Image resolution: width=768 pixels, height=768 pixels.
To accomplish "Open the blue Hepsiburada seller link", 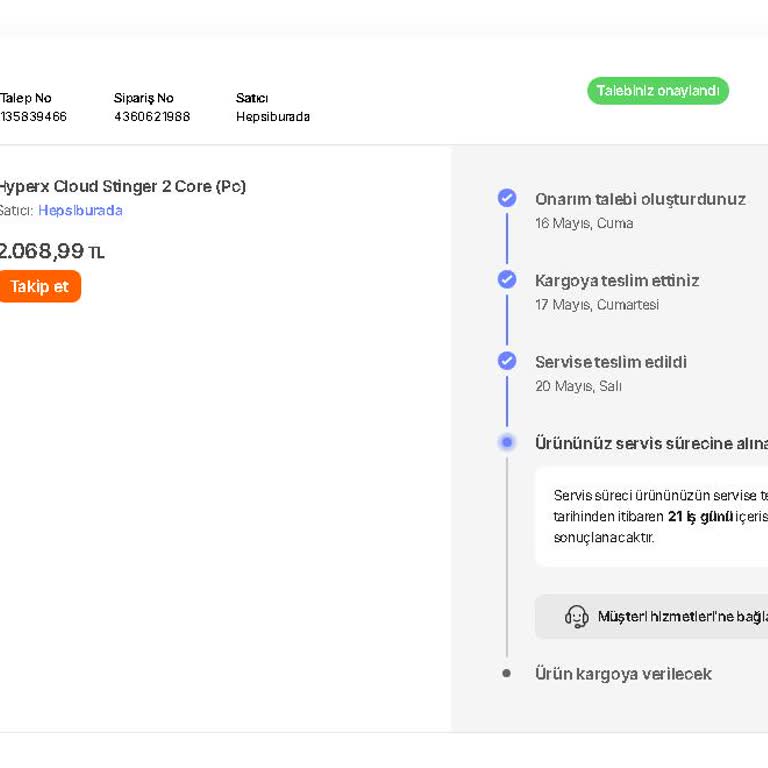I will click(80, 211).
